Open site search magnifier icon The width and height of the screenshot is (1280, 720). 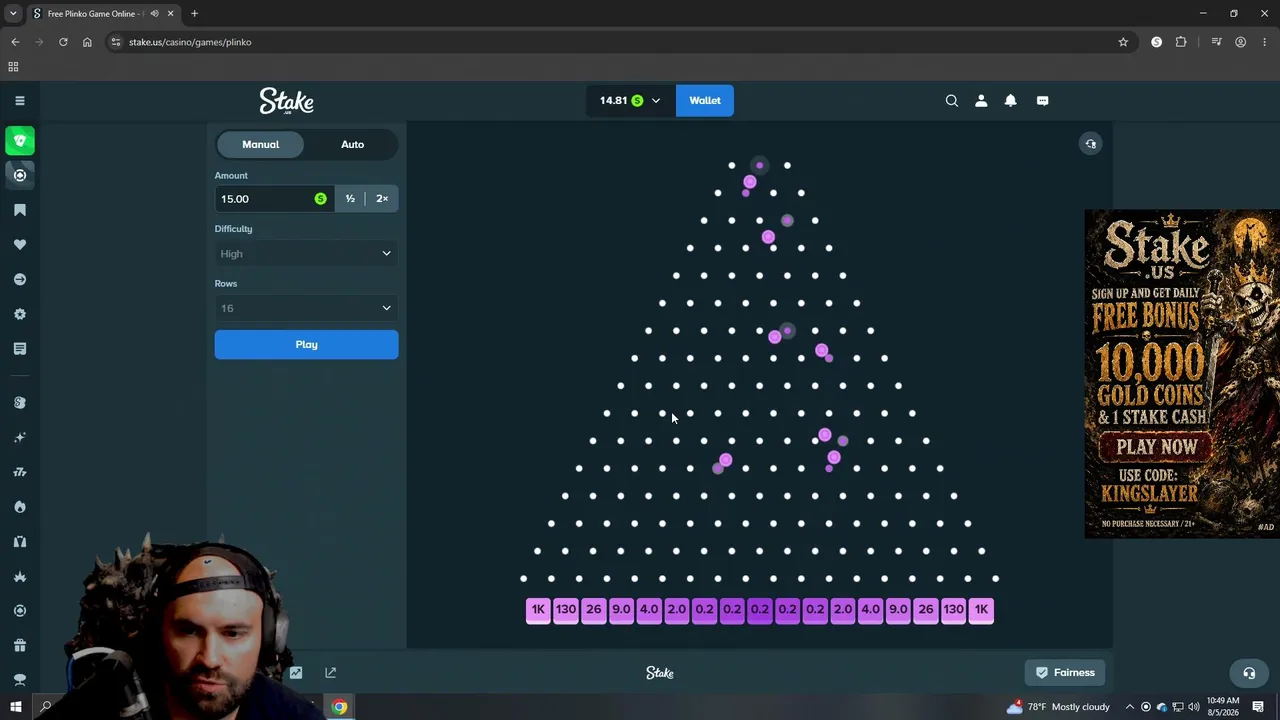click(952, 100)
